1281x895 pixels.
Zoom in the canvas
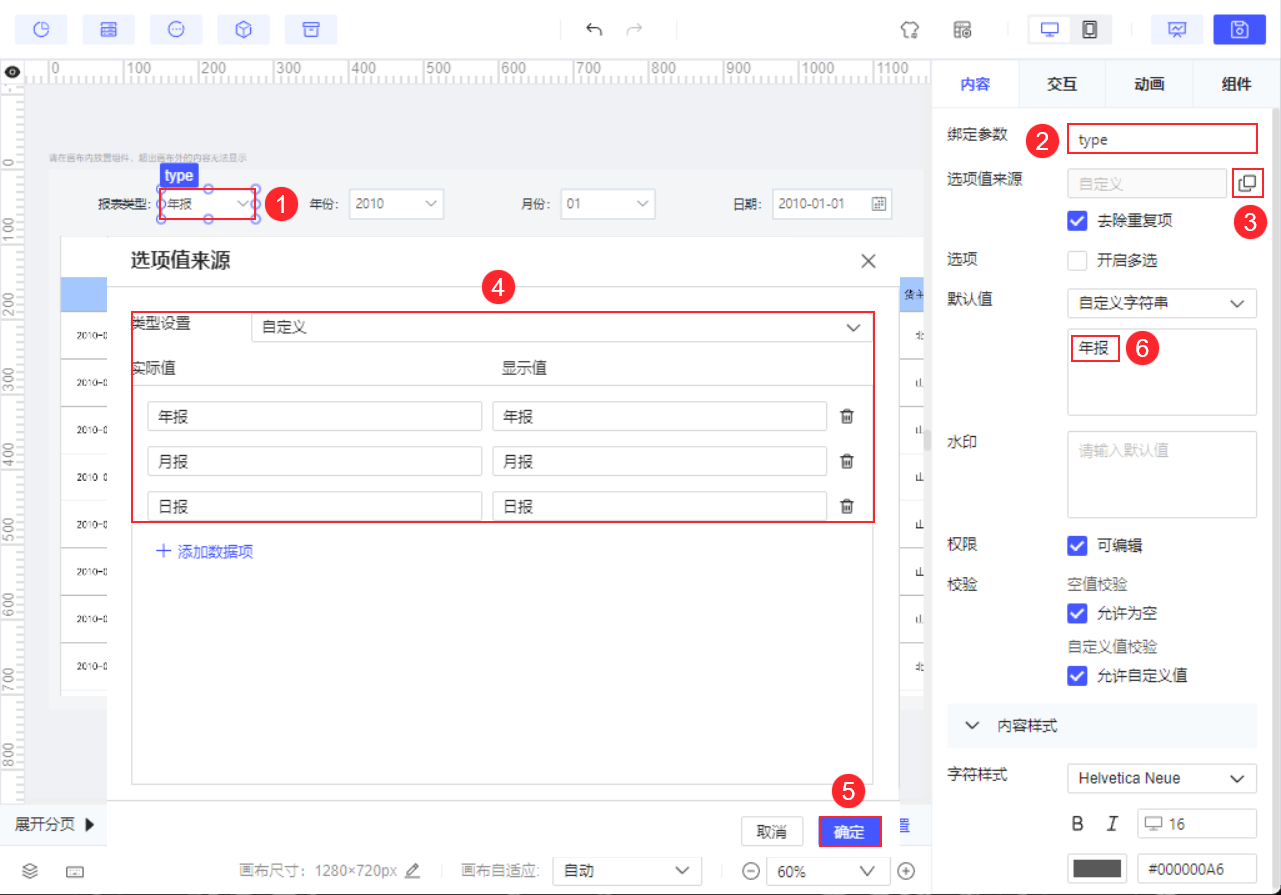click(906, 871)
